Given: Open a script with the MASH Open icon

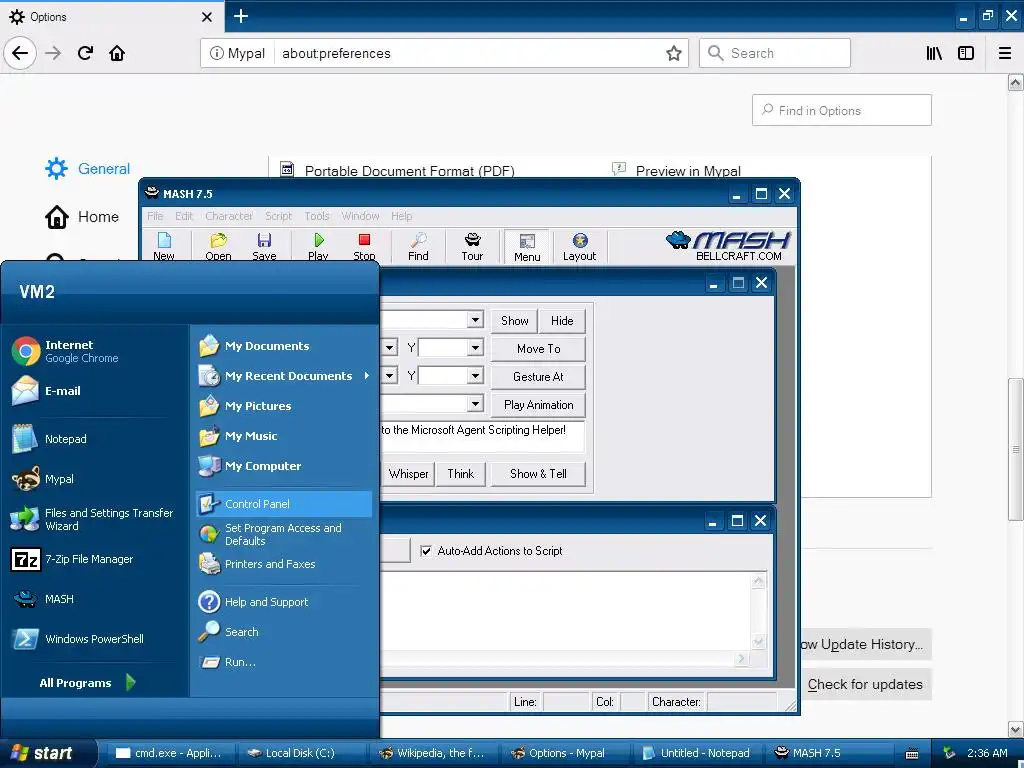Looking at the screenshot, I should point(218,247).
